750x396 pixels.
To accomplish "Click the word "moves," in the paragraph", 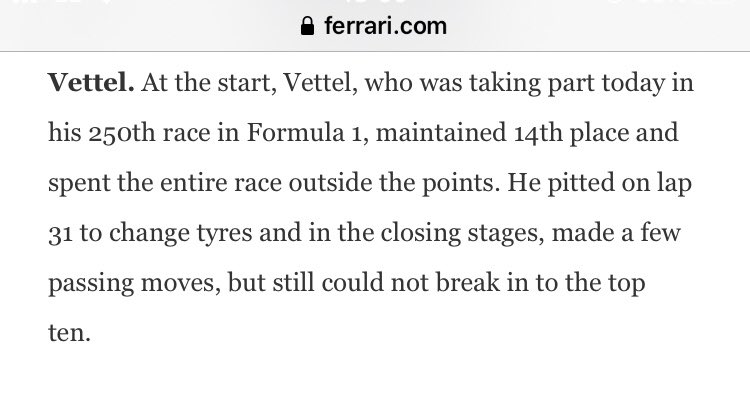I will [x=181, y=284].
